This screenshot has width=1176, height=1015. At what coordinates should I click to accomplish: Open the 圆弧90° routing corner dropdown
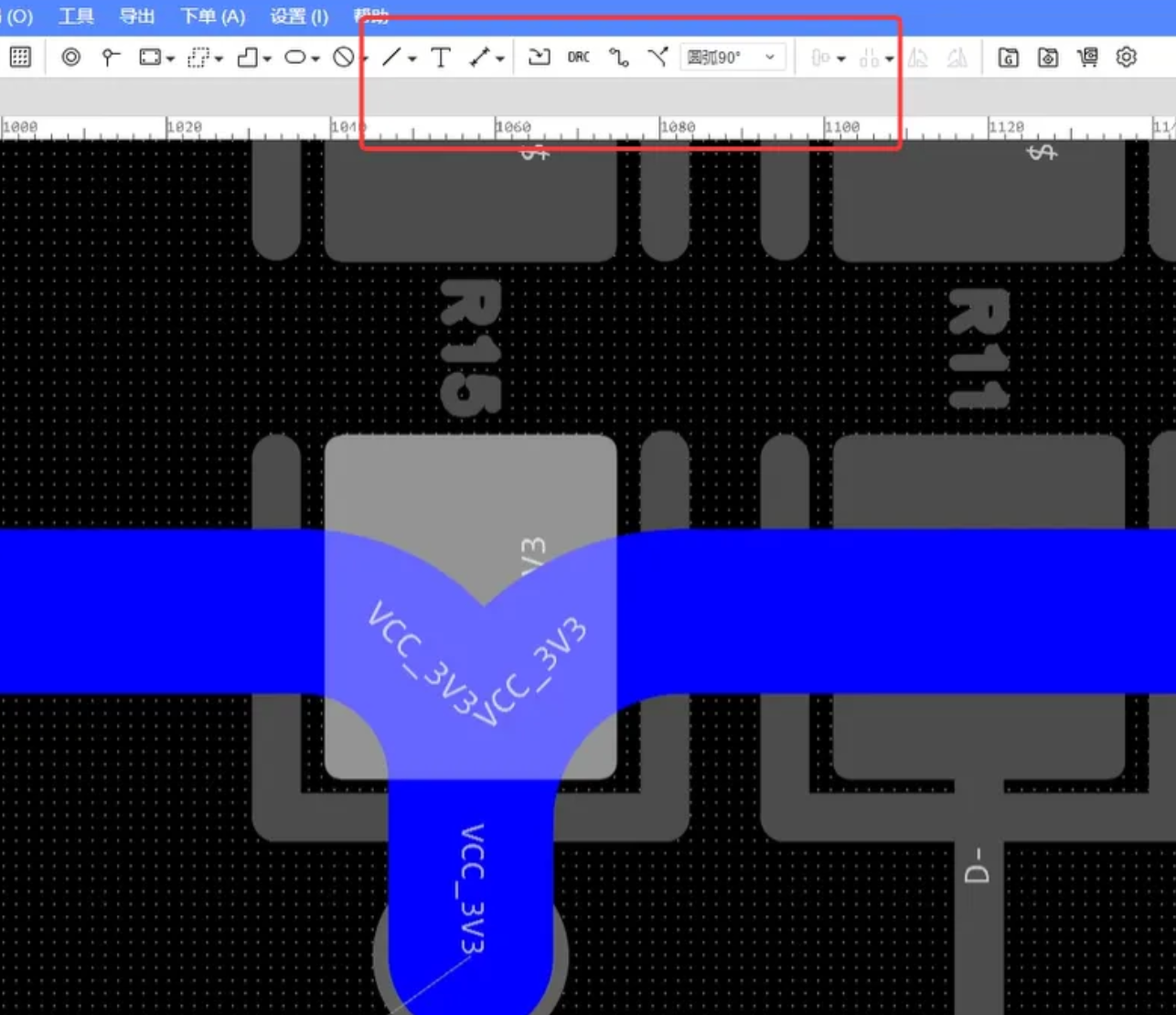tap(732, 57)
